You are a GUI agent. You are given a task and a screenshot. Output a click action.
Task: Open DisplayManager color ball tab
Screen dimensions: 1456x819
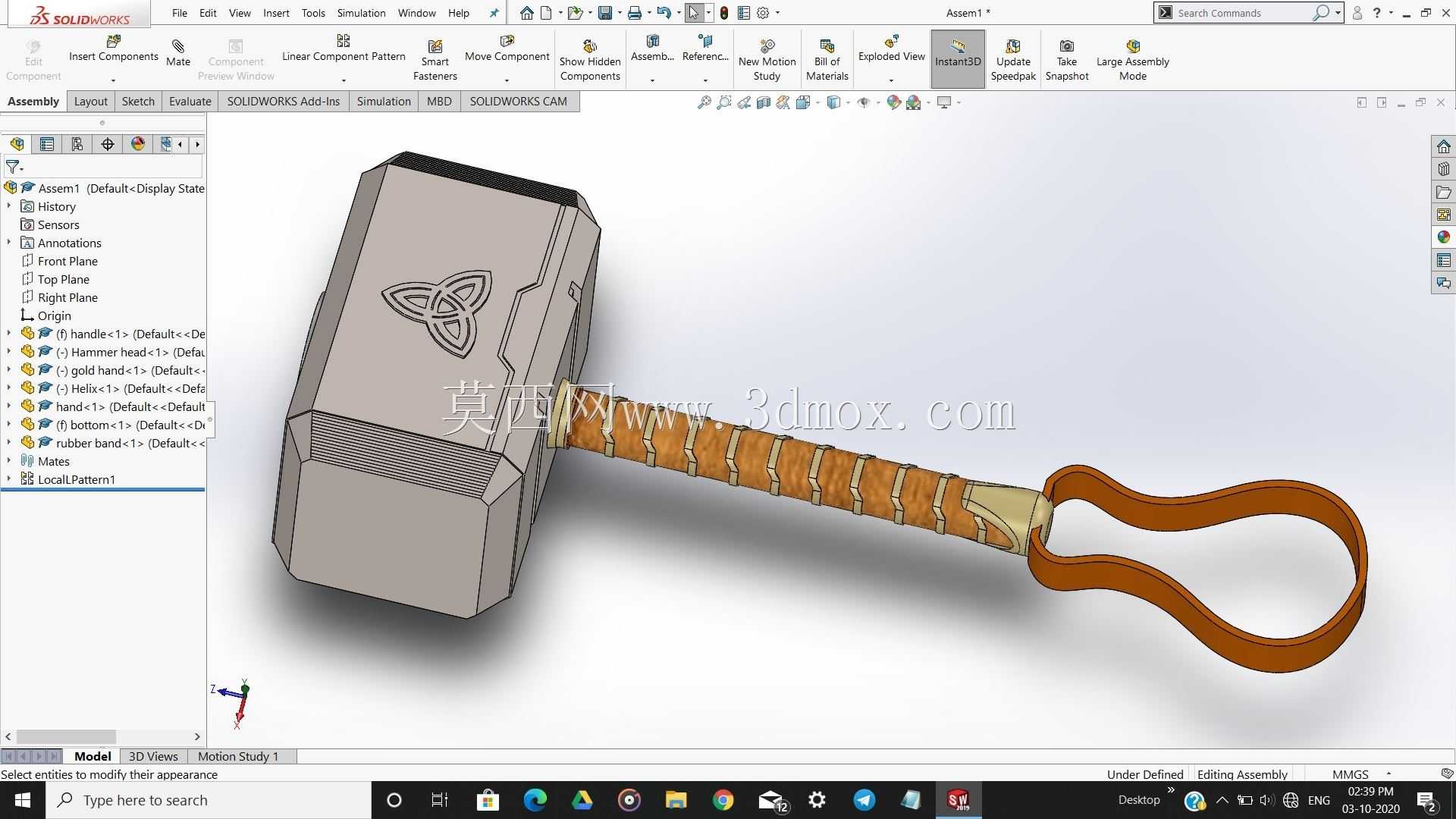pyautogui.click(x=138, y=144)
